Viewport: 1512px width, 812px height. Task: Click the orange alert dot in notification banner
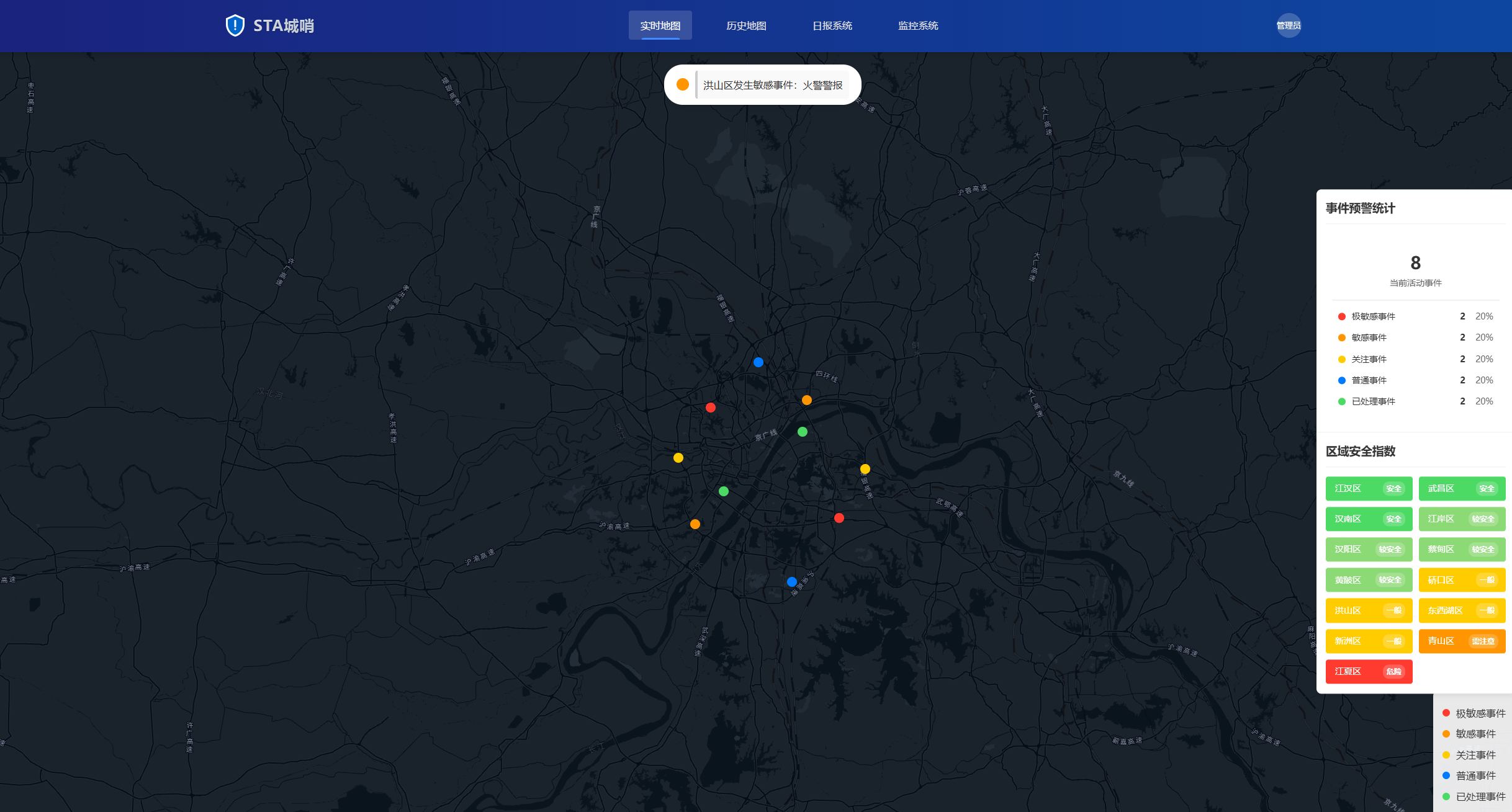(683, 84)
